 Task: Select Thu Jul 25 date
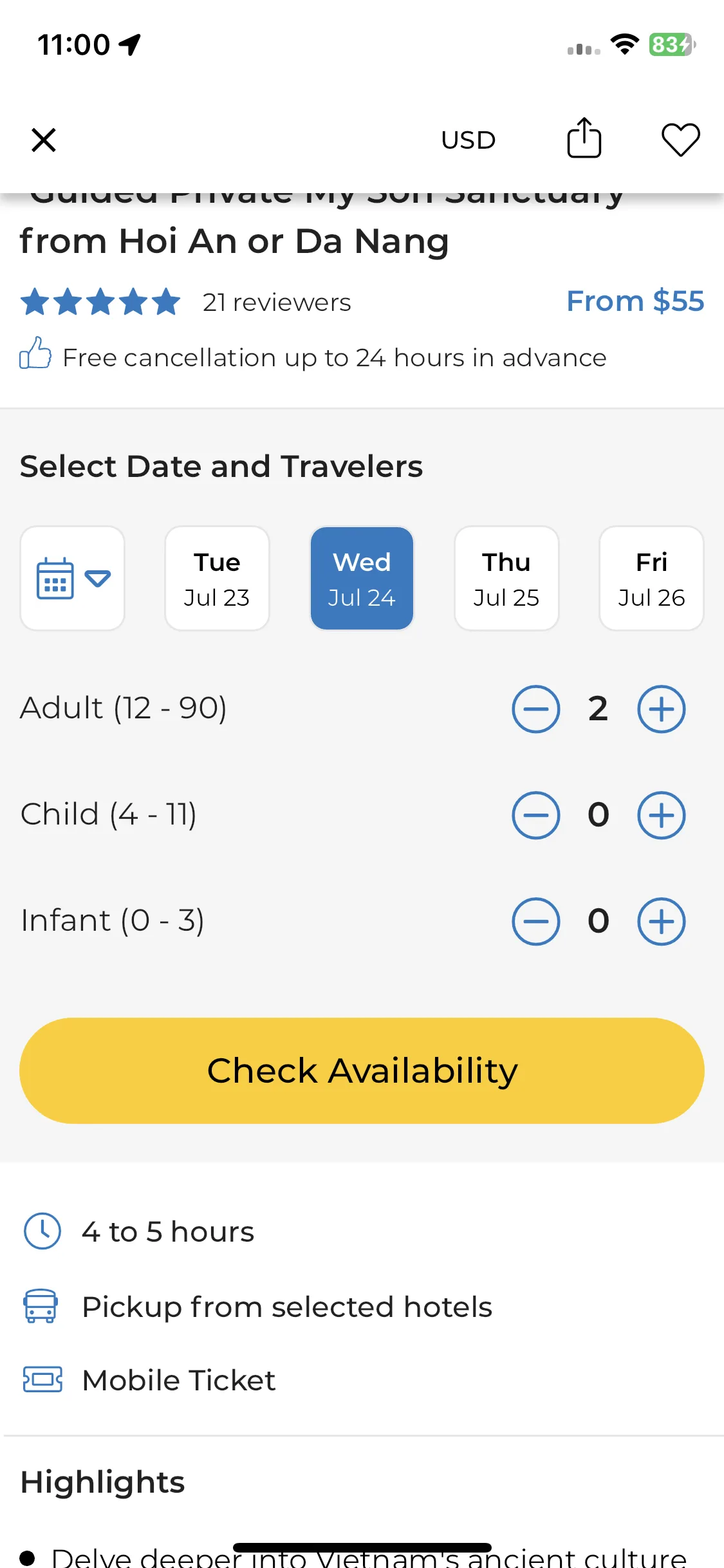click(x=506, y=578)
